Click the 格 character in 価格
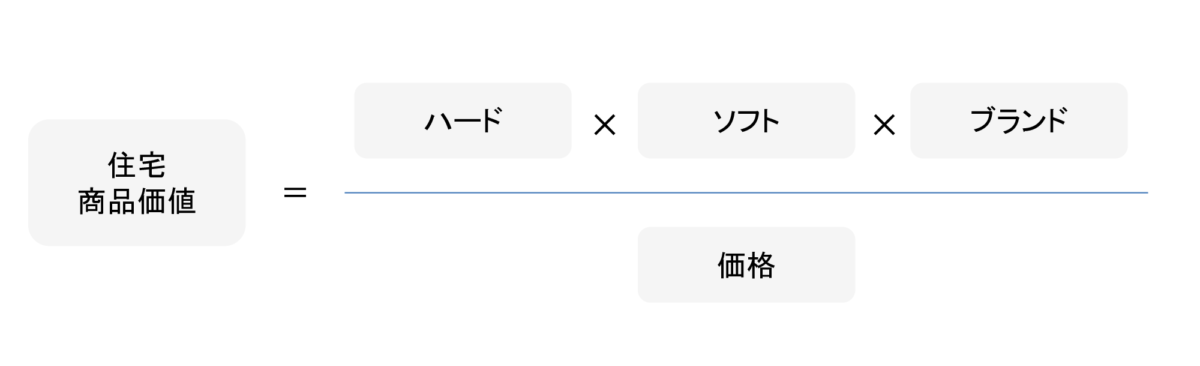 [x=762, y=265]
